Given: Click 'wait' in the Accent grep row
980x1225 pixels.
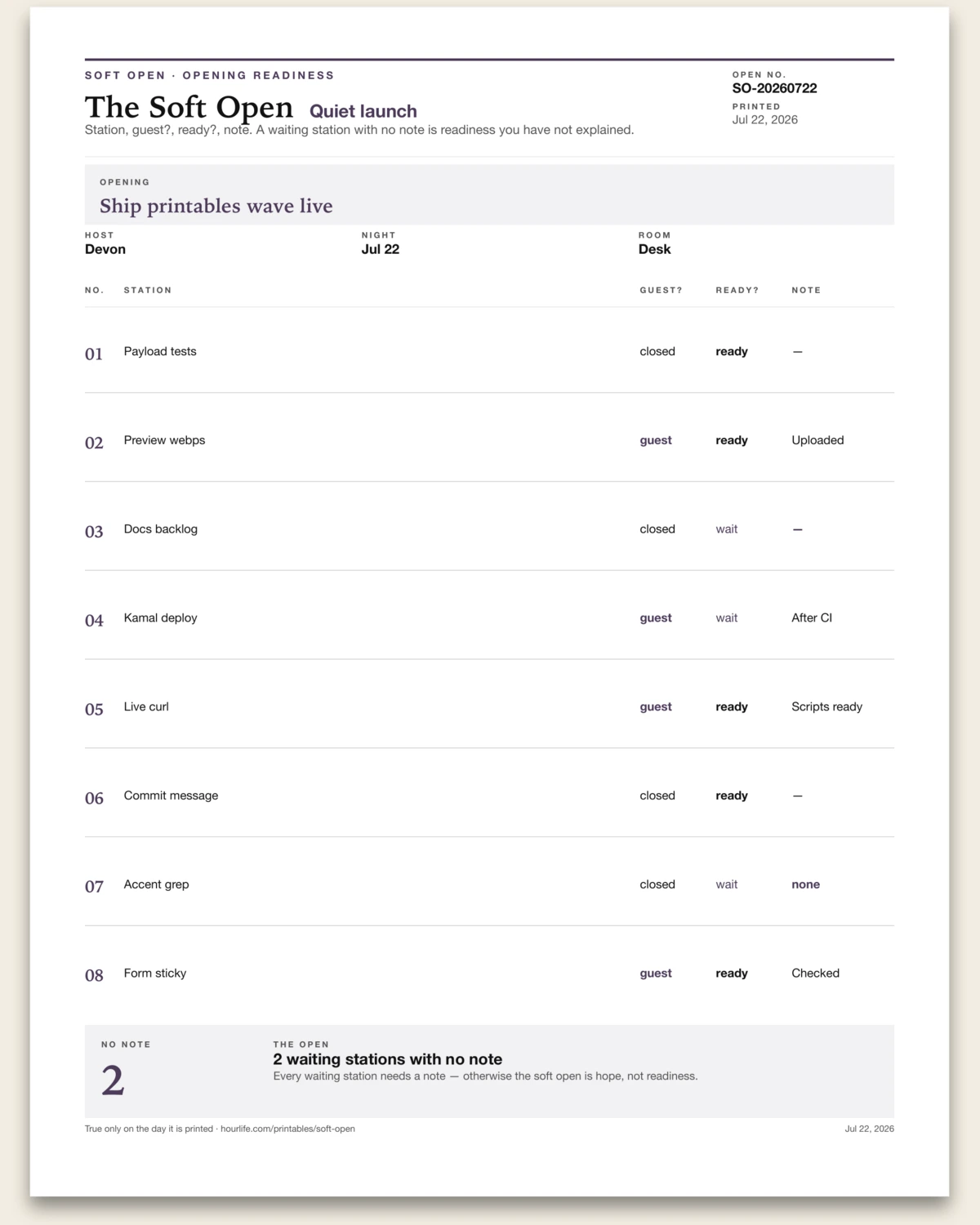Looking at the screenshot, I should click(727, 884).
